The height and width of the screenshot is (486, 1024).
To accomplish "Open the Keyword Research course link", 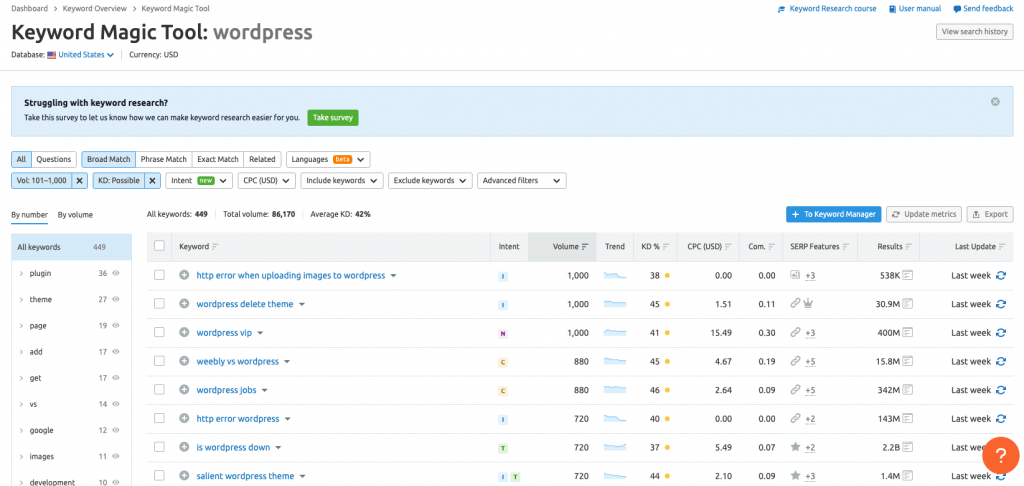I will [827, 9].
